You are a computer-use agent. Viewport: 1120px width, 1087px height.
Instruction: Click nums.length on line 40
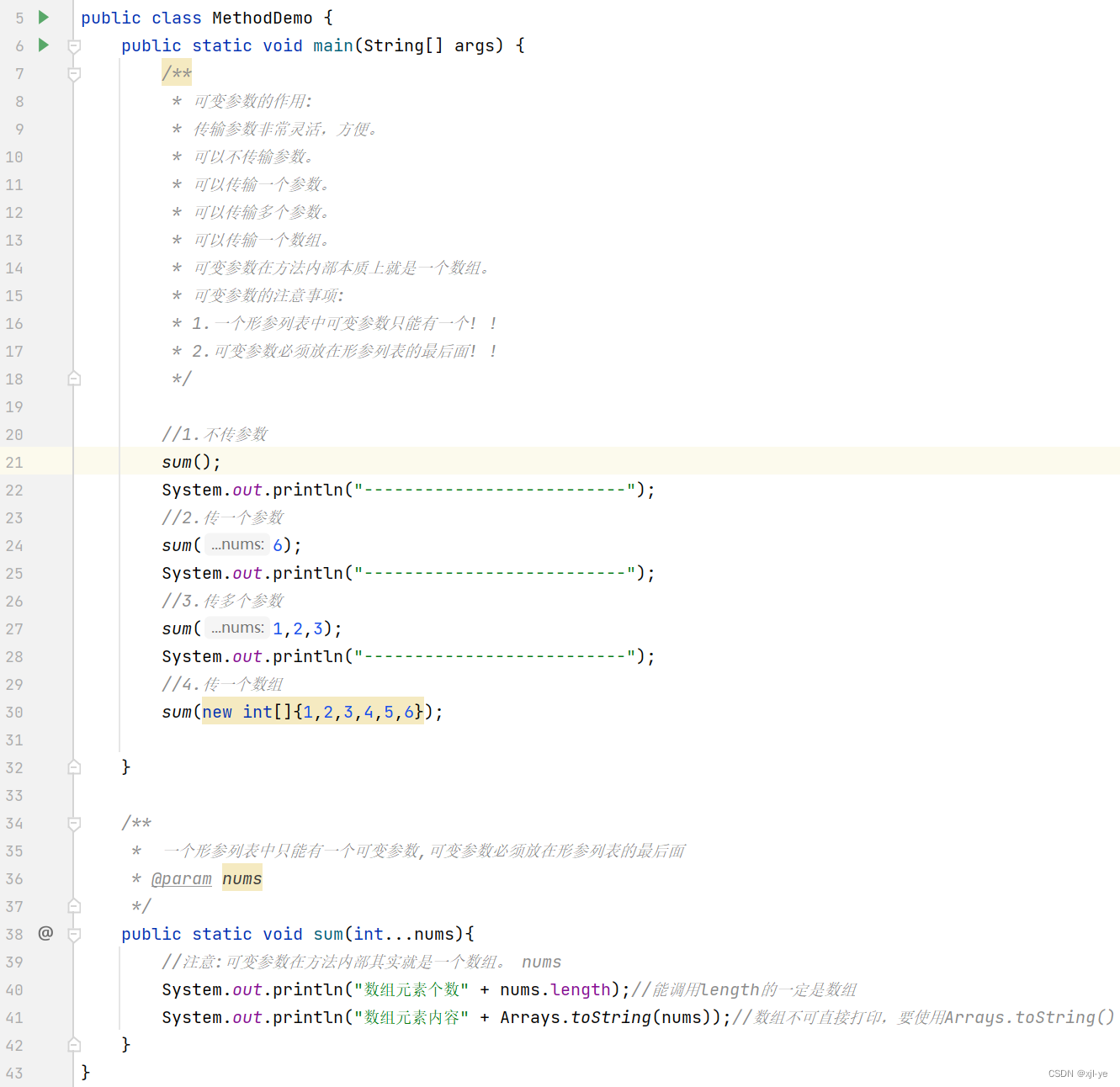[x=555, y=989]
